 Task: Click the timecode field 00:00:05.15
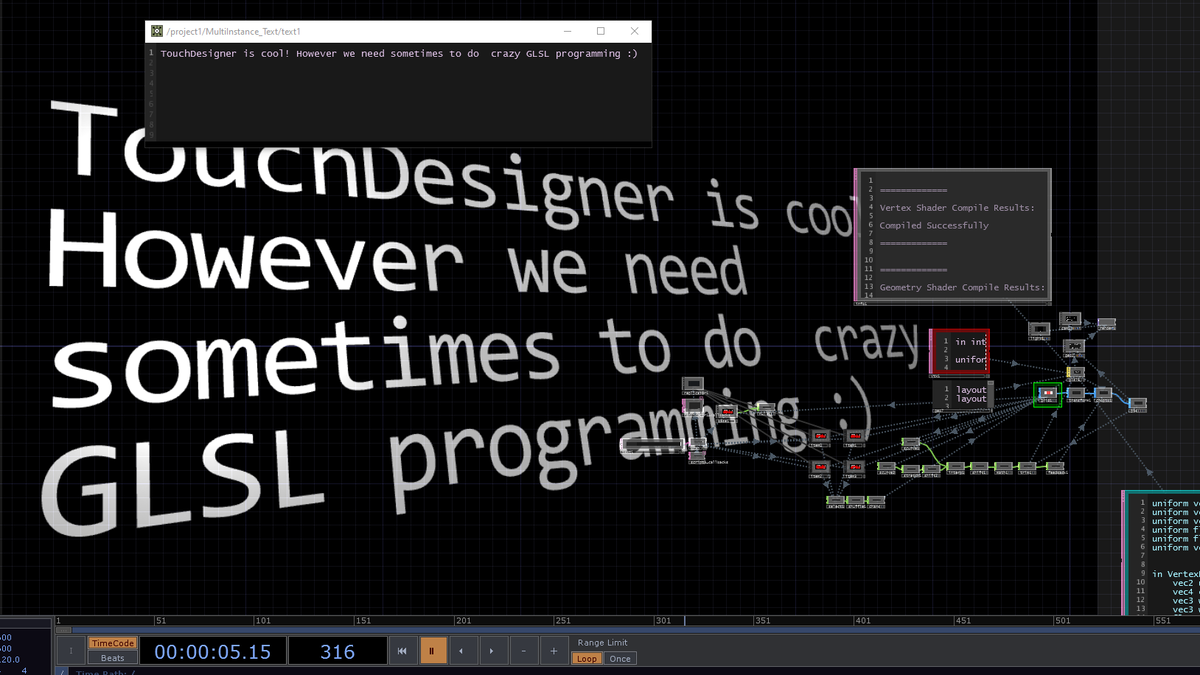(x=212, y=651)
